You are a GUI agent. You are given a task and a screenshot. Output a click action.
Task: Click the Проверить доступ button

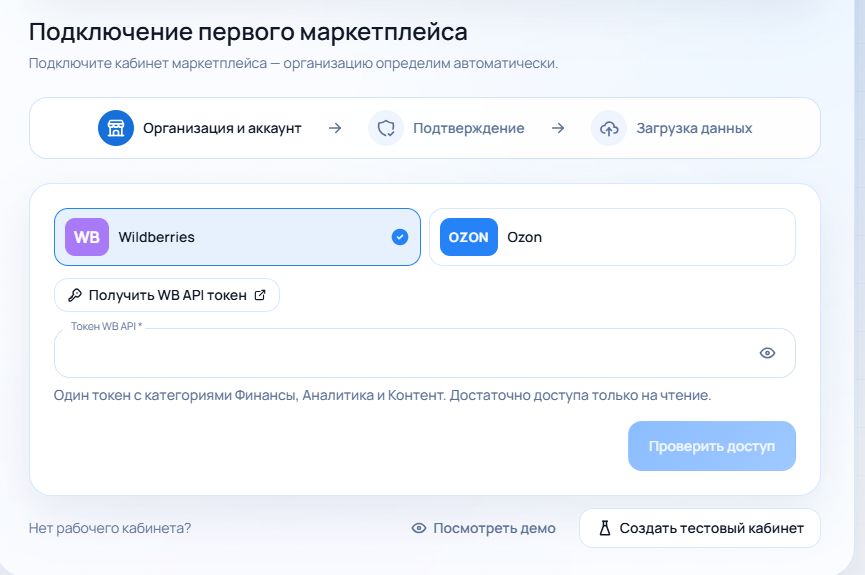712,446
